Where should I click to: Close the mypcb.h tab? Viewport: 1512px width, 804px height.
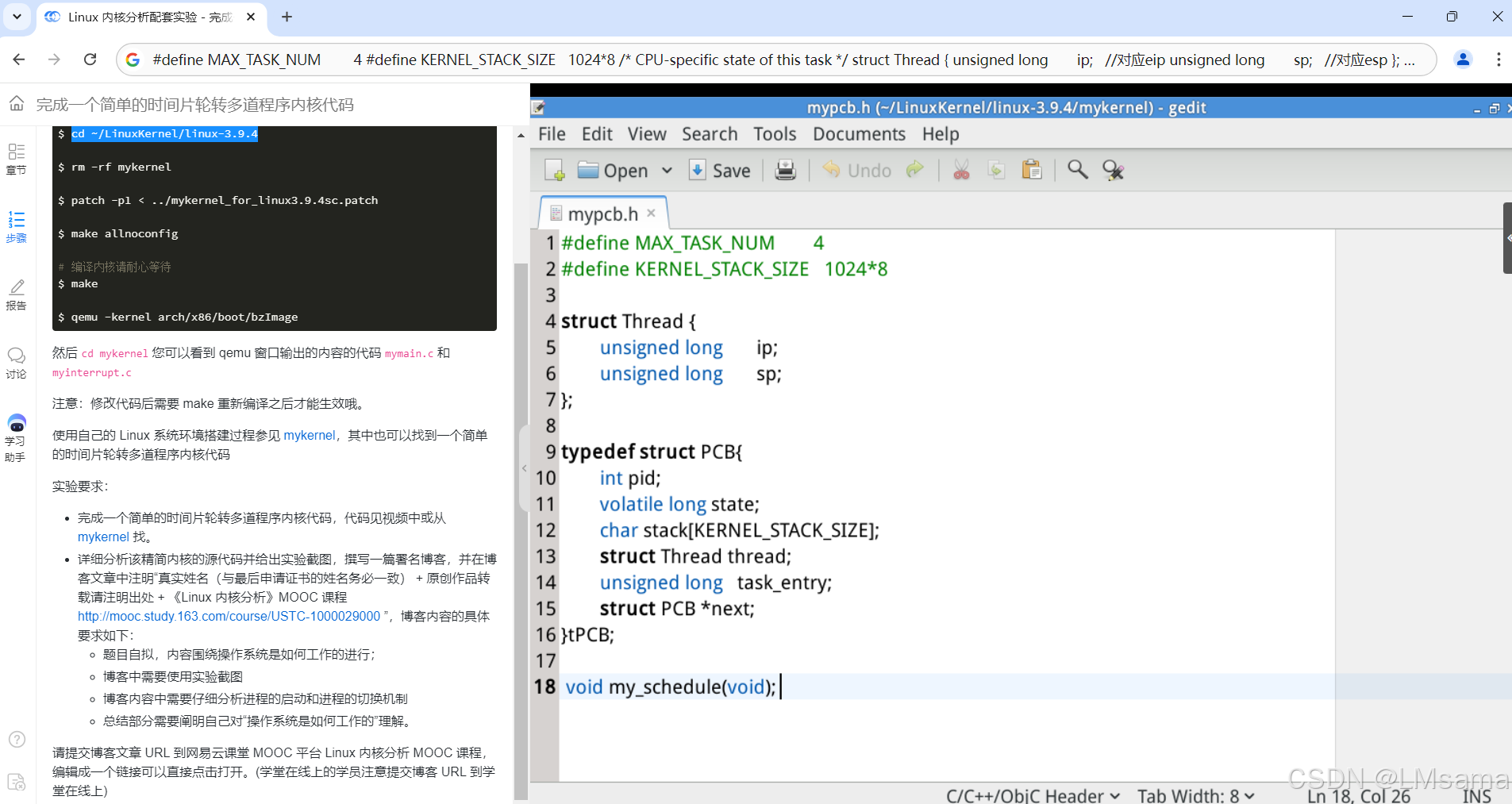coord(651,213)
